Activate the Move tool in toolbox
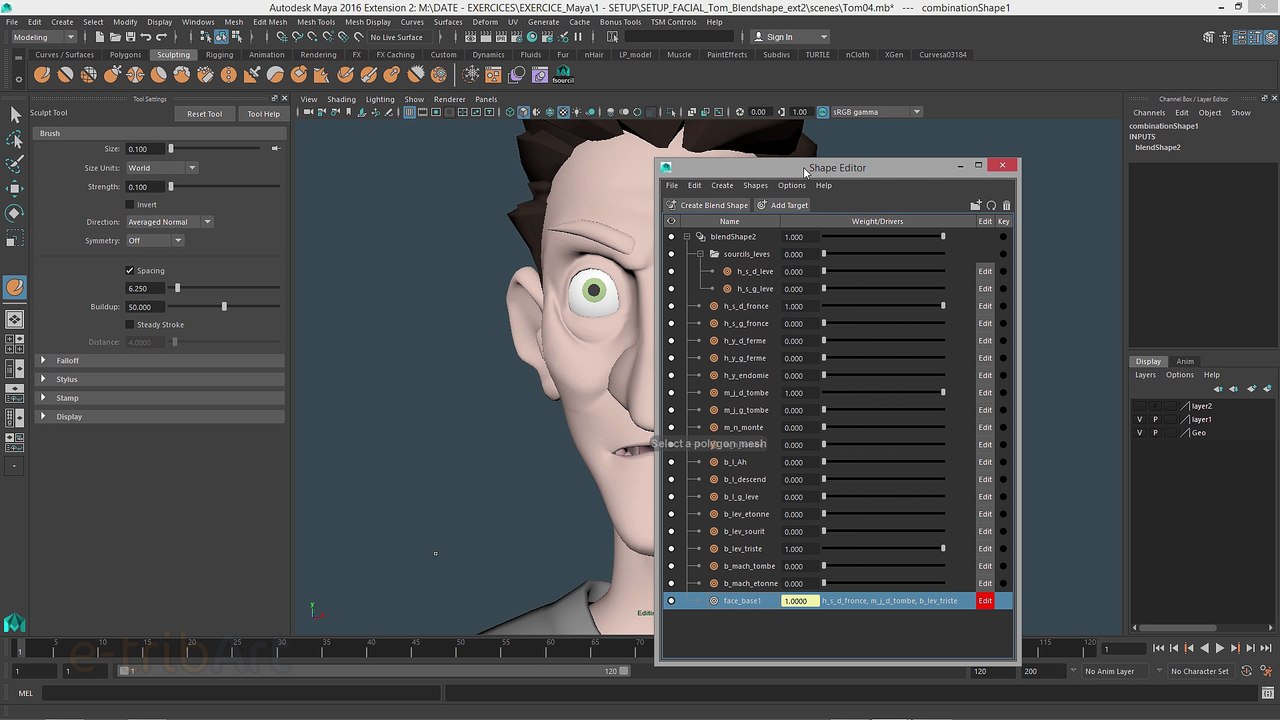 (15, 189)
